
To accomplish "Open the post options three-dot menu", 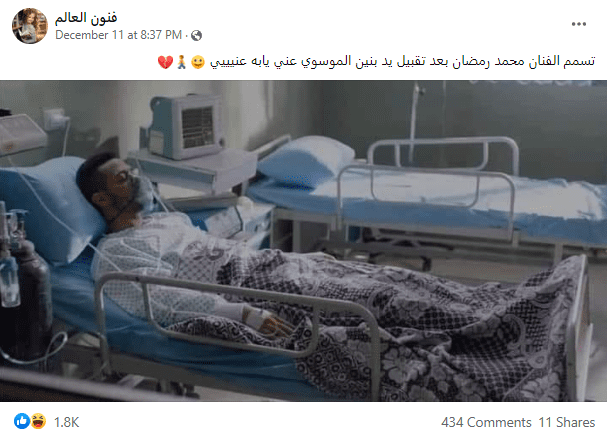I will (579, 24).
